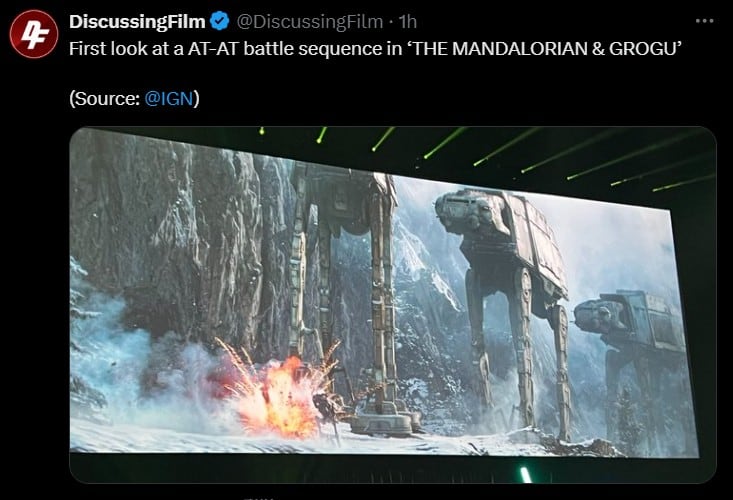Click the blue verified checkmark badge

[216, 21]
